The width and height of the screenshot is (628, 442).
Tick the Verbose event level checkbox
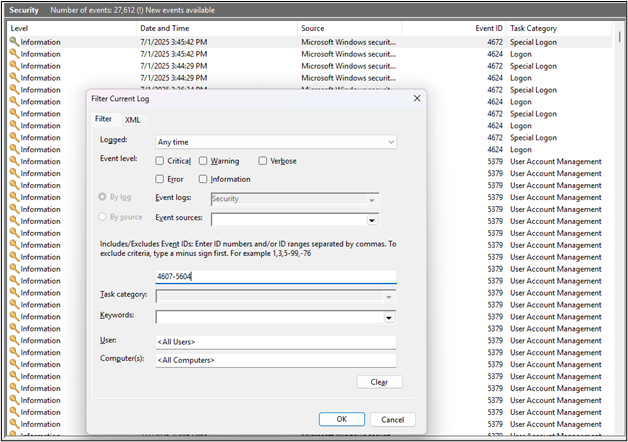(x=263, y=161)
